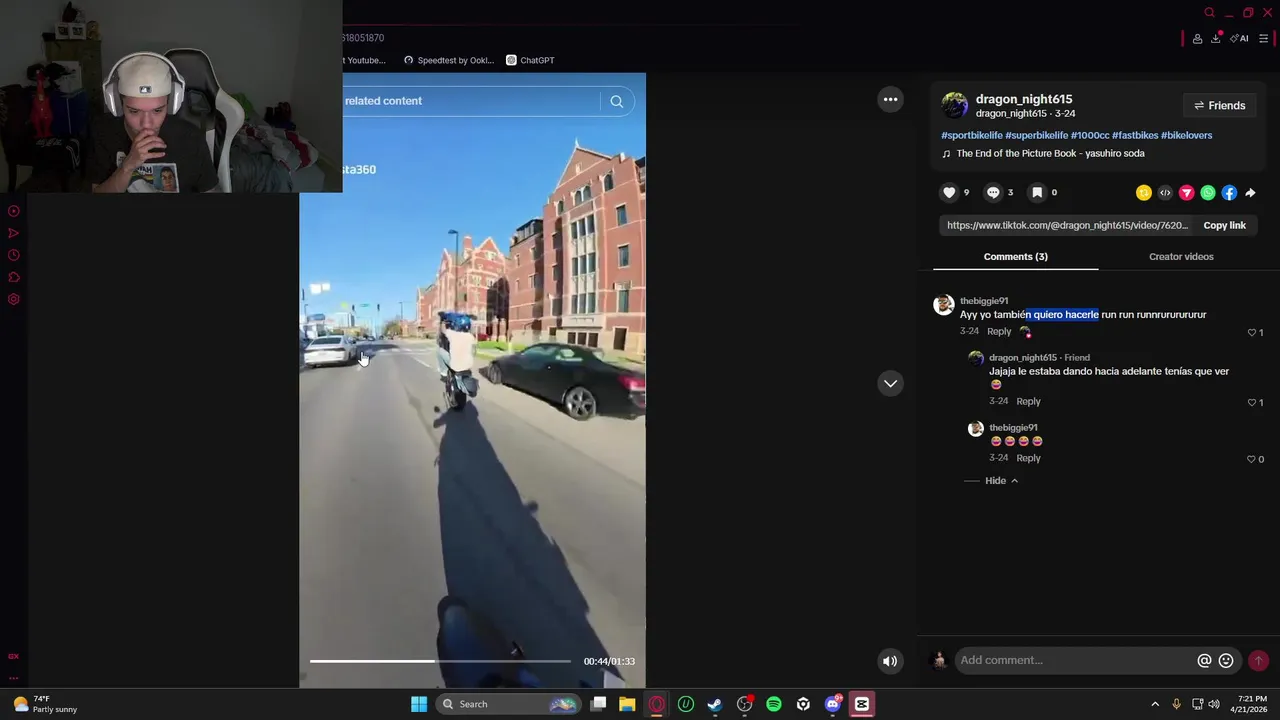This screenshot has height=720, width=1280.
Task: Open browser downloads icon
Action: (x=1216, y=39)
